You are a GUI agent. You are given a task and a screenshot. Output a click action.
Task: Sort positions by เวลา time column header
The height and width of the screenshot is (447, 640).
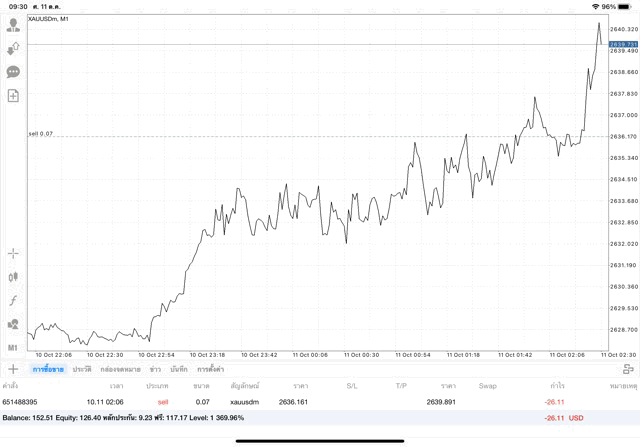tap(117, 385)
